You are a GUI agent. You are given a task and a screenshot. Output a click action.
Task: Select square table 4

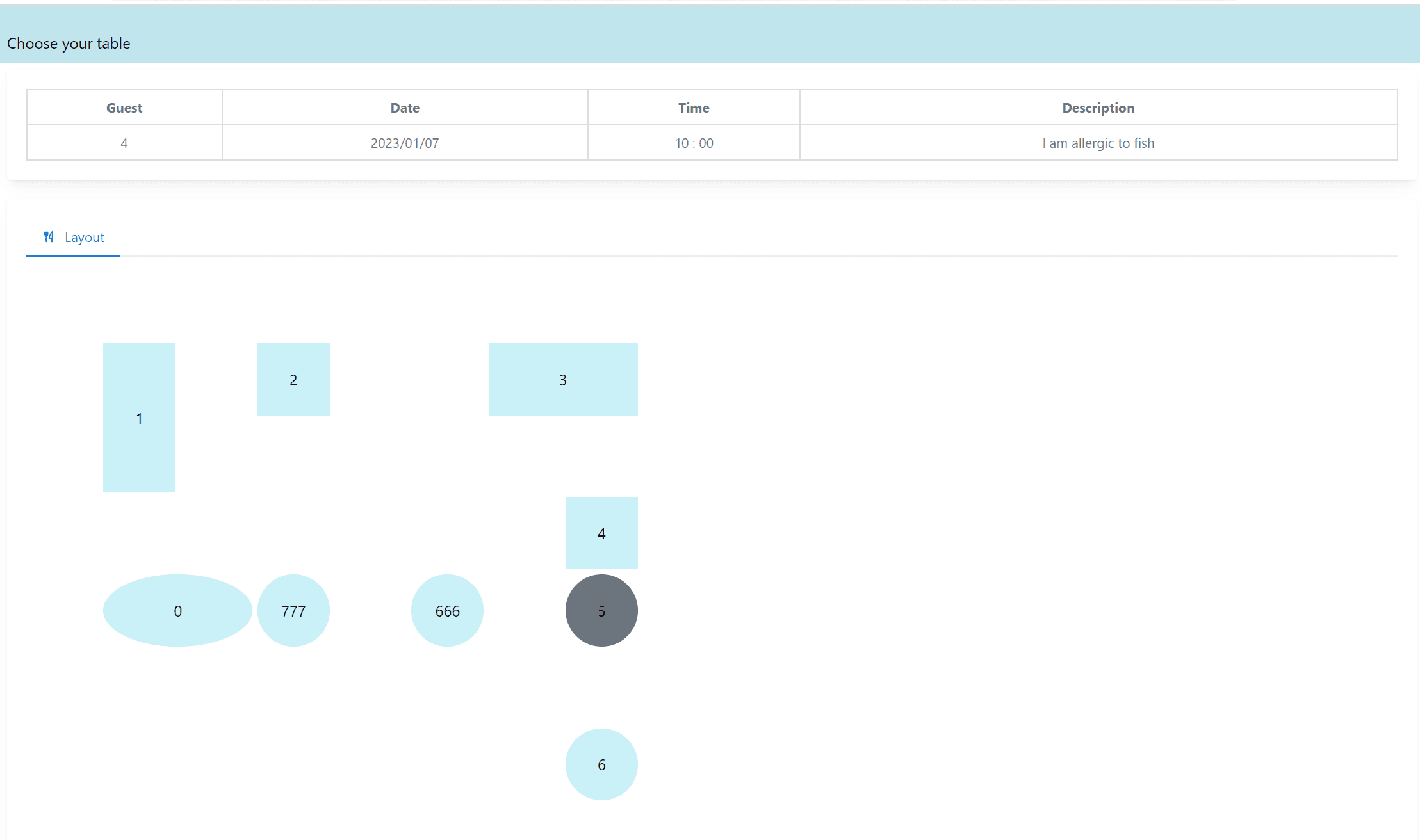[601, 533]
